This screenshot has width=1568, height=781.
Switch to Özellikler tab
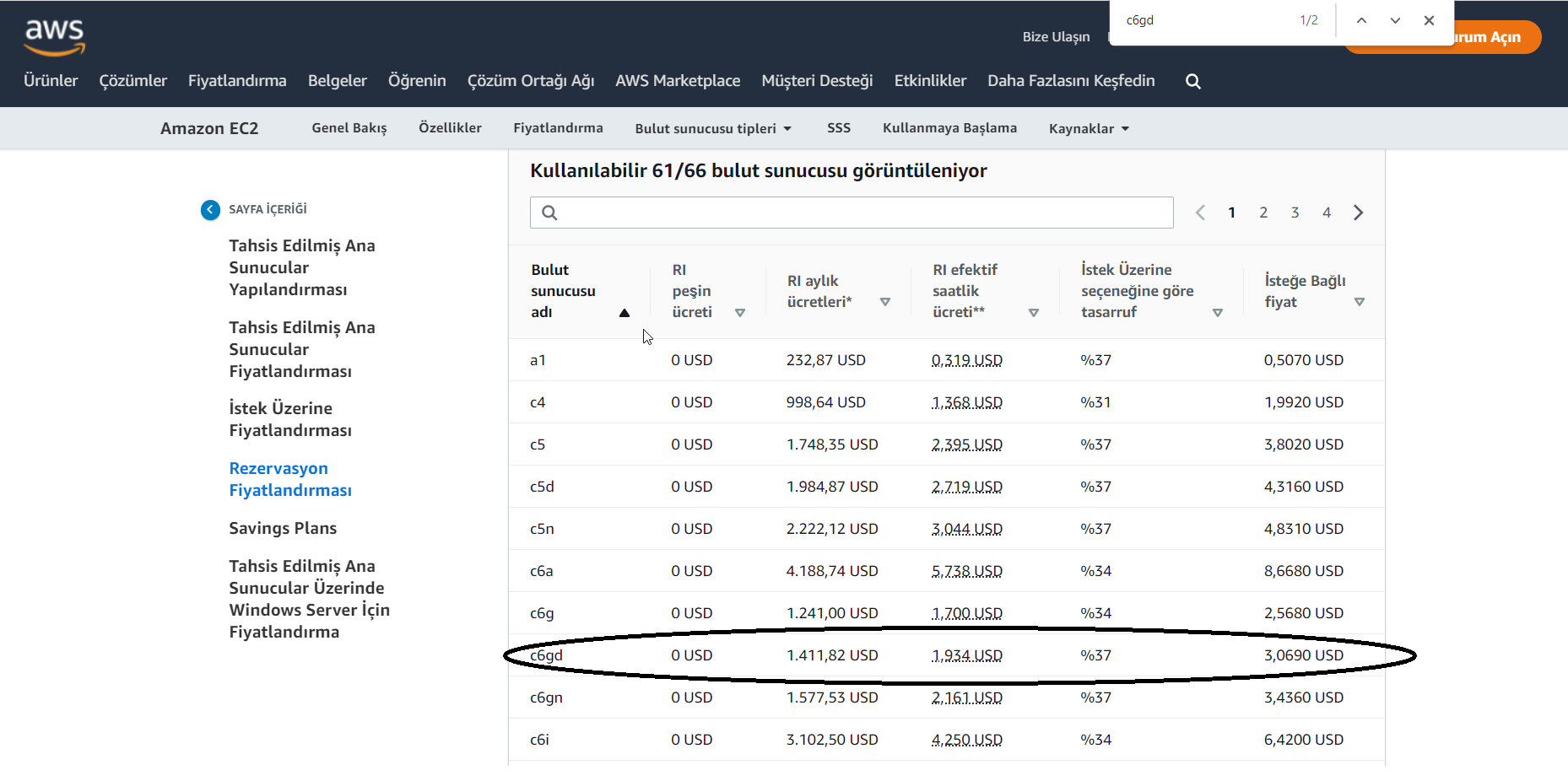point(450,128)
